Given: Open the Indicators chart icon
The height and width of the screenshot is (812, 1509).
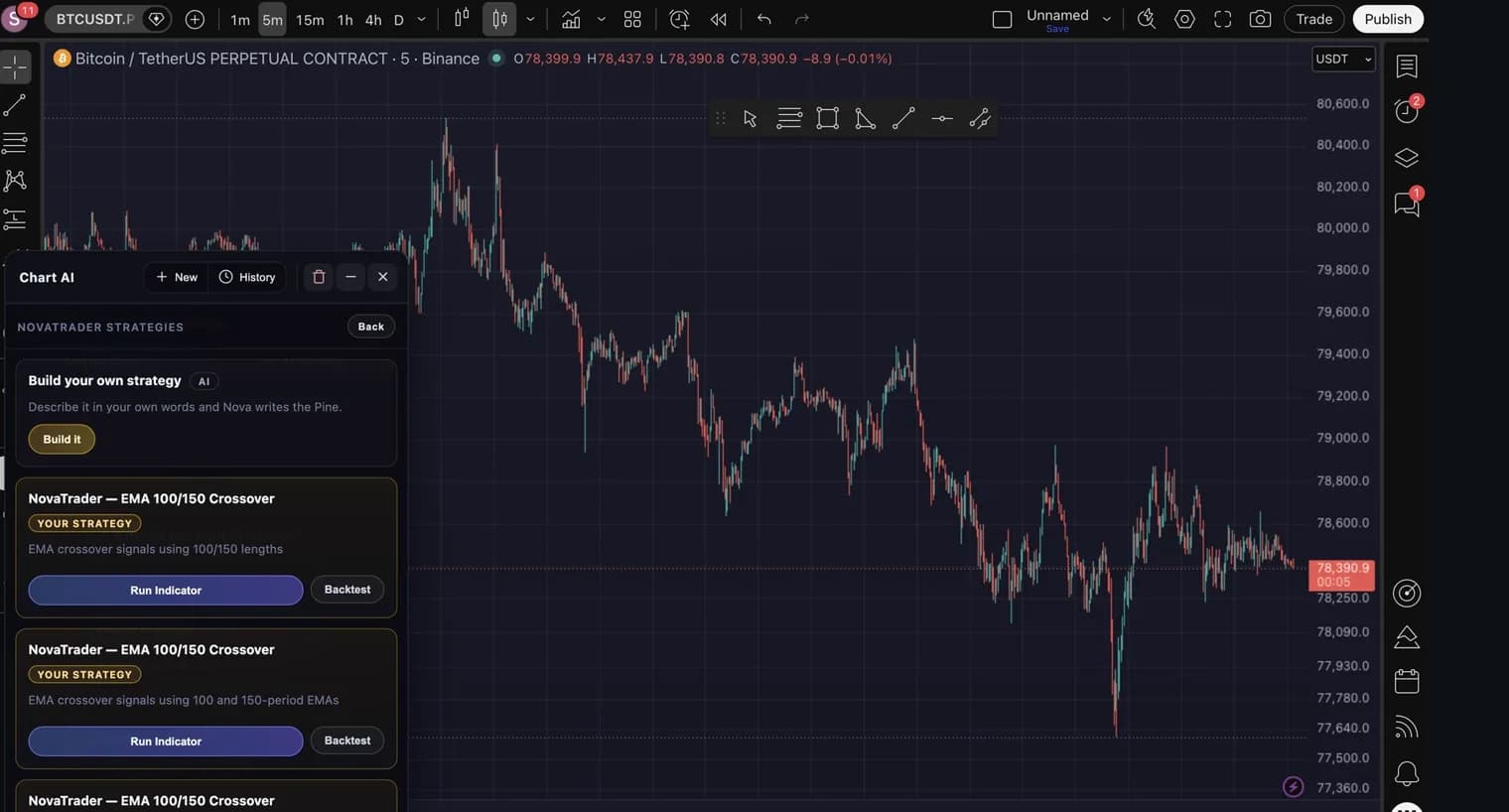Looking at the screenshot, I should tap(571, 19).
